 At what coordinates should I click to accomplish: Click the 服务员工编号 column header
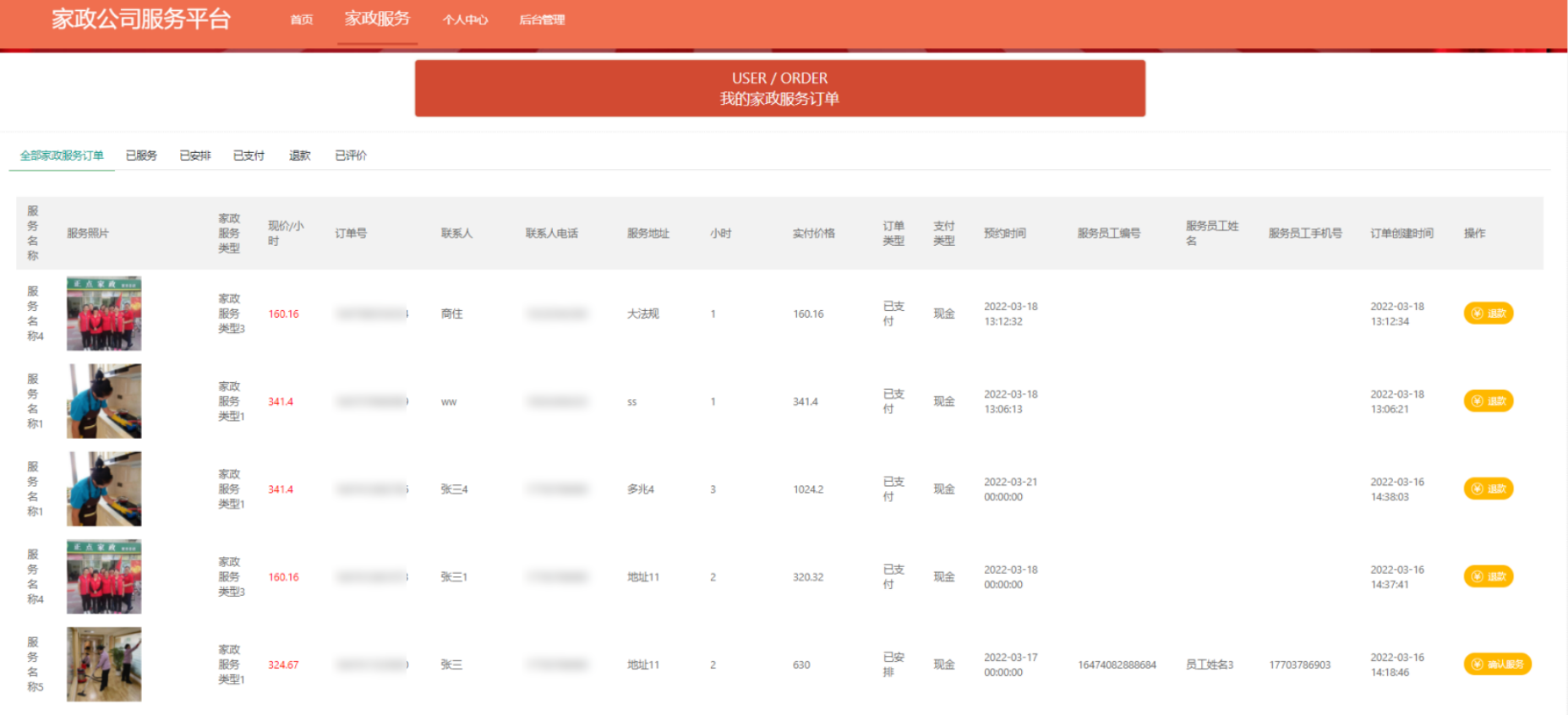(1109, 233)
